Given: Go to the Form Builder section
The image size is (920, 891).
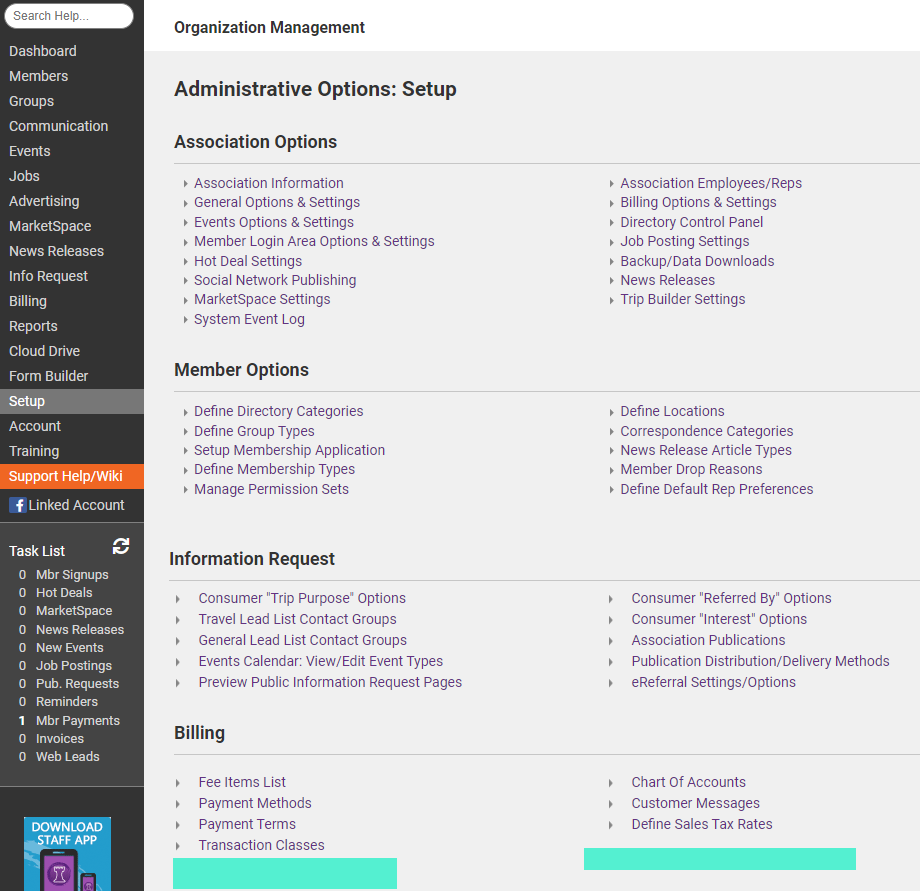Looking at the screenshot, I should 49,376.
